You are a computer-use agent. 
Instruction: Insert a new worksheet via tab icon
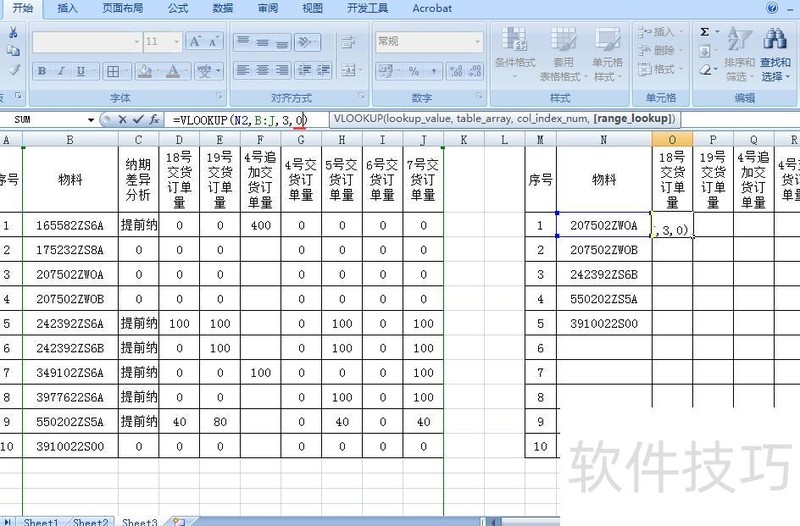pyautogui.click(x=179, y=521)
